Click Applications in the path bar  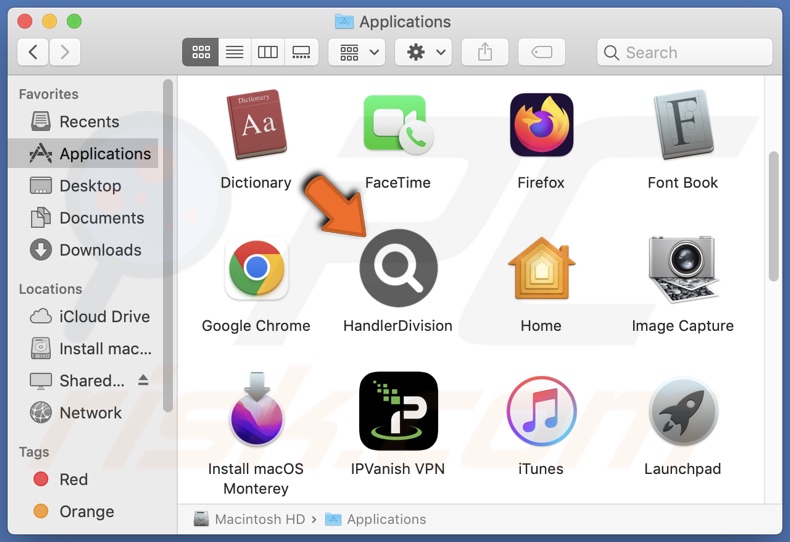(375, 519)
